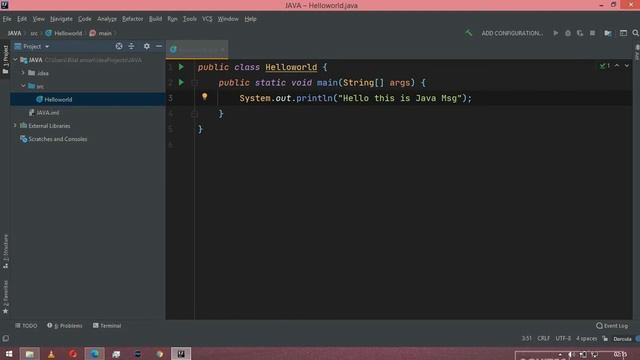Open the Terminal tool window
The width and height of the screenshot is (640, 360).
point(107,326)
